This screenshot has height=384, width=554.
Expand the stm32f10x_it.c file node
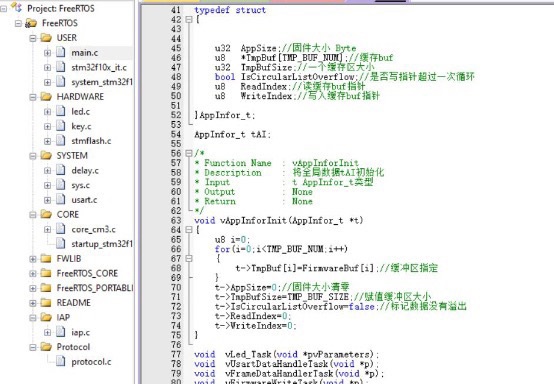tap(47, 67)
